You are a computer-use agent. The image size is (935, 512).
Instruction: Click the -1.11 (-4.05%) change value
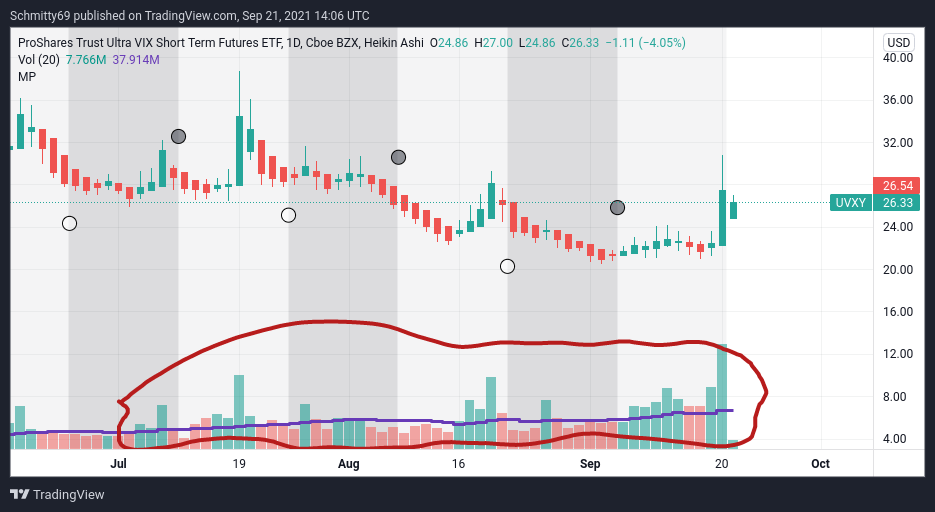(x=646, y=42)
